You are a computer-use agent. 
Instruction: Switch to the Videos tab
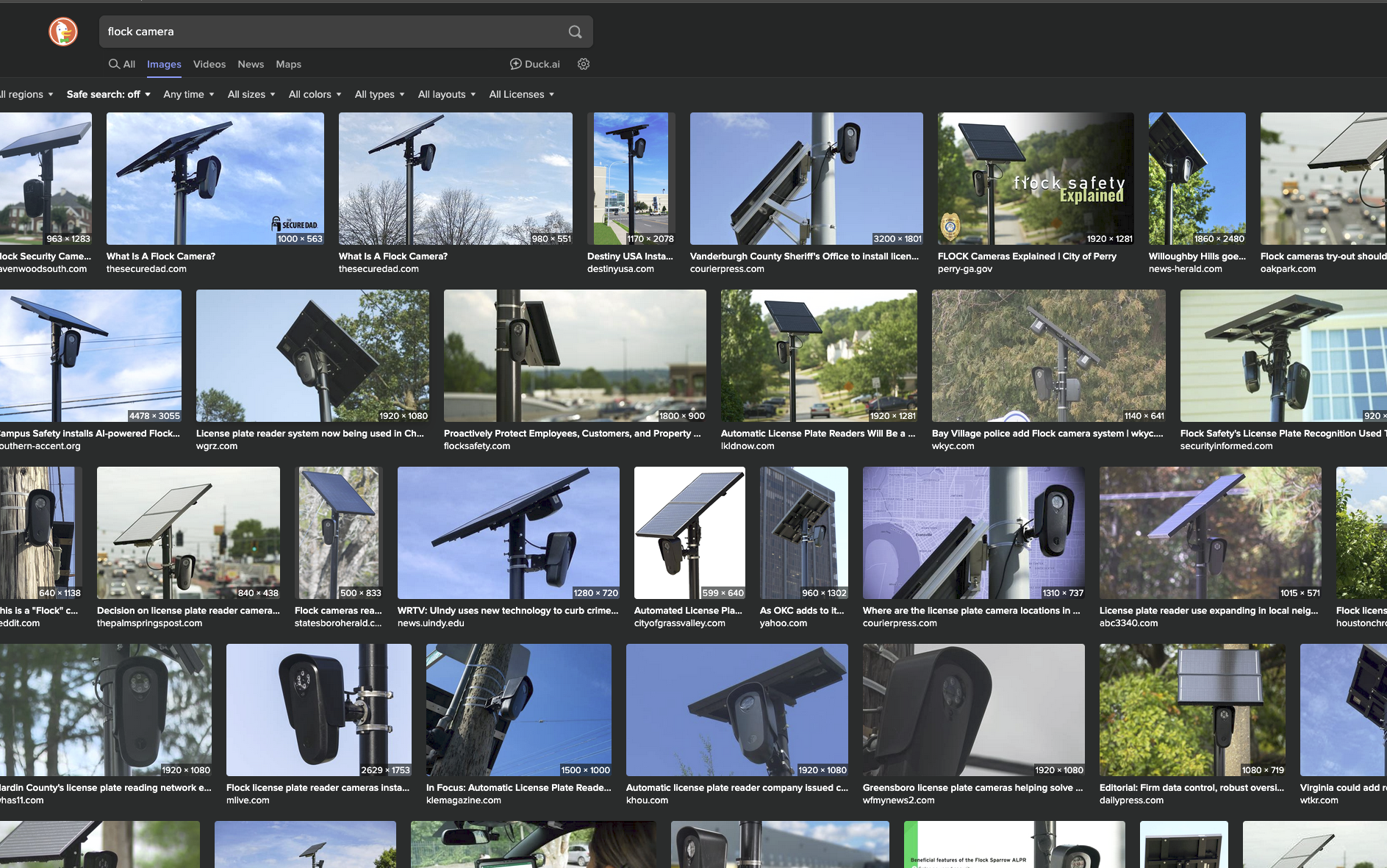[209, 64]
